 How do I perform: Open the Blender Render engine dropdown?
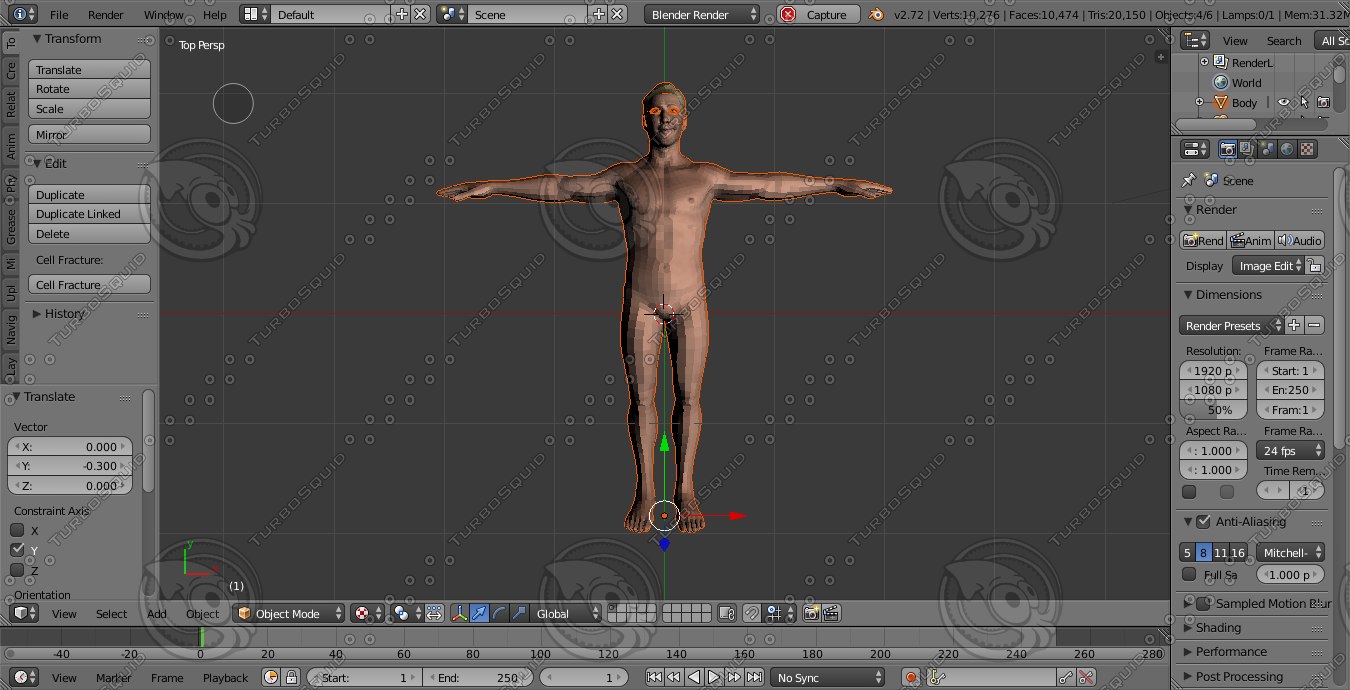pos(702,14)
